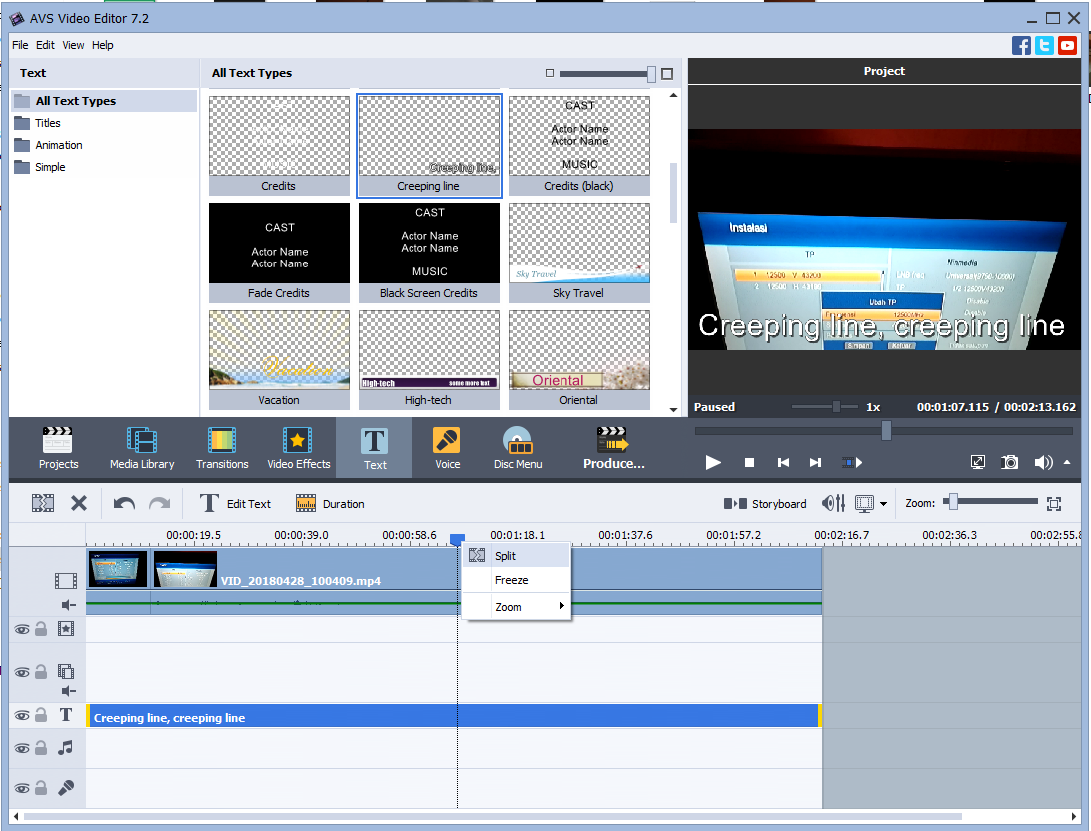The width and height of the screenshot is (1091, 831).
Task: Click the Undo arrow icon
Action: point(123,503)
